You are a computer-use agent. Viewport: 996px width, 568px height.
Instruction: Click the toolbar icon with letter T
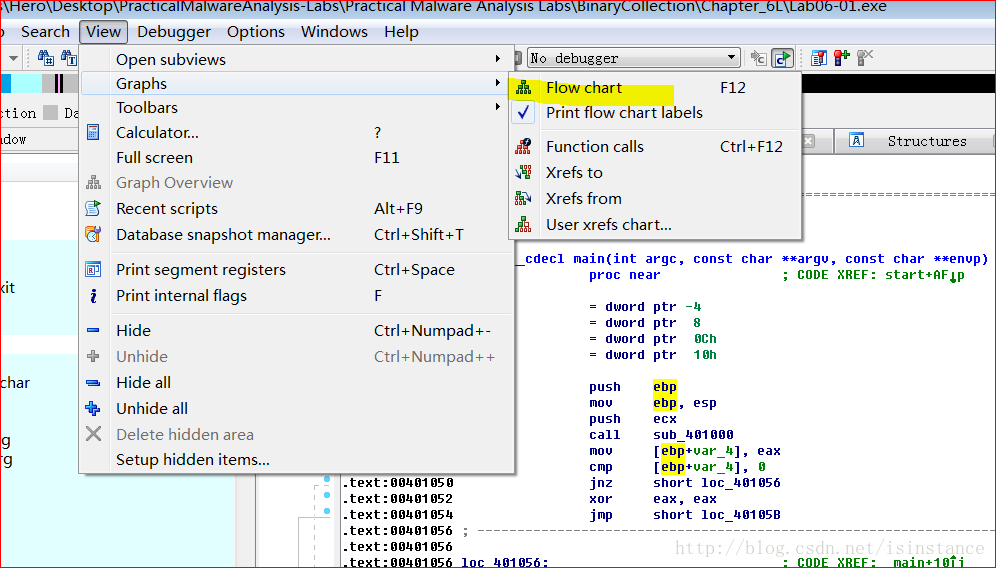[x=69, y=58]
